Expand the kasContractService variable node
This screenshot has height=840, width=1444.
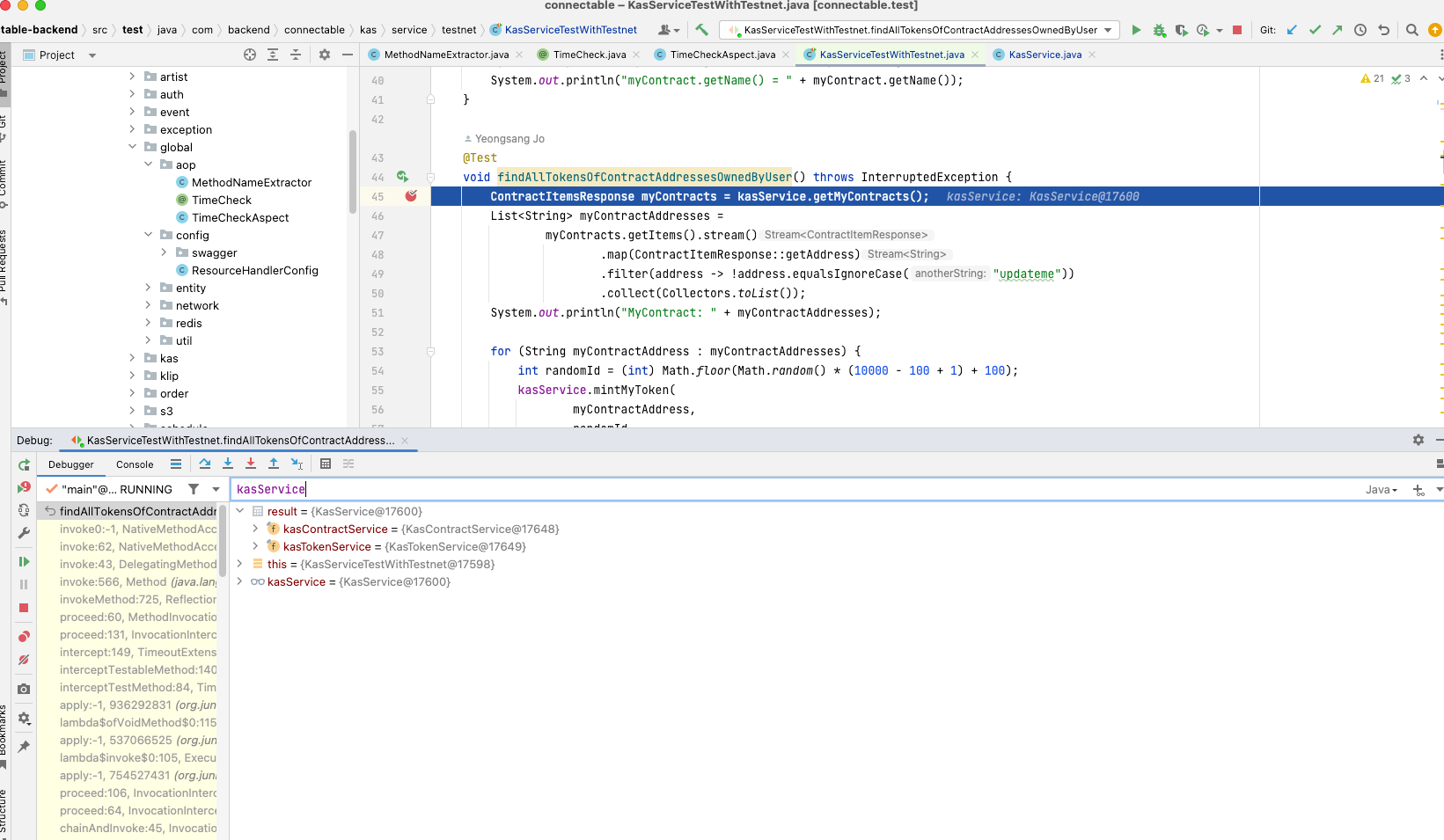tap(255, 529)
